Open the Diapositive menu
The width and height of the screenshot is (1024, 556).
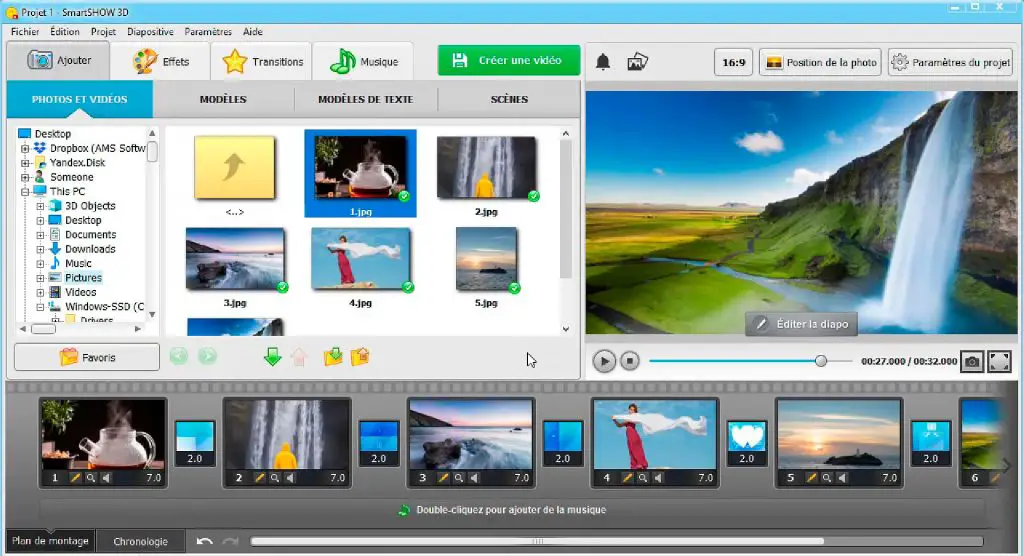tap(151, 32)
